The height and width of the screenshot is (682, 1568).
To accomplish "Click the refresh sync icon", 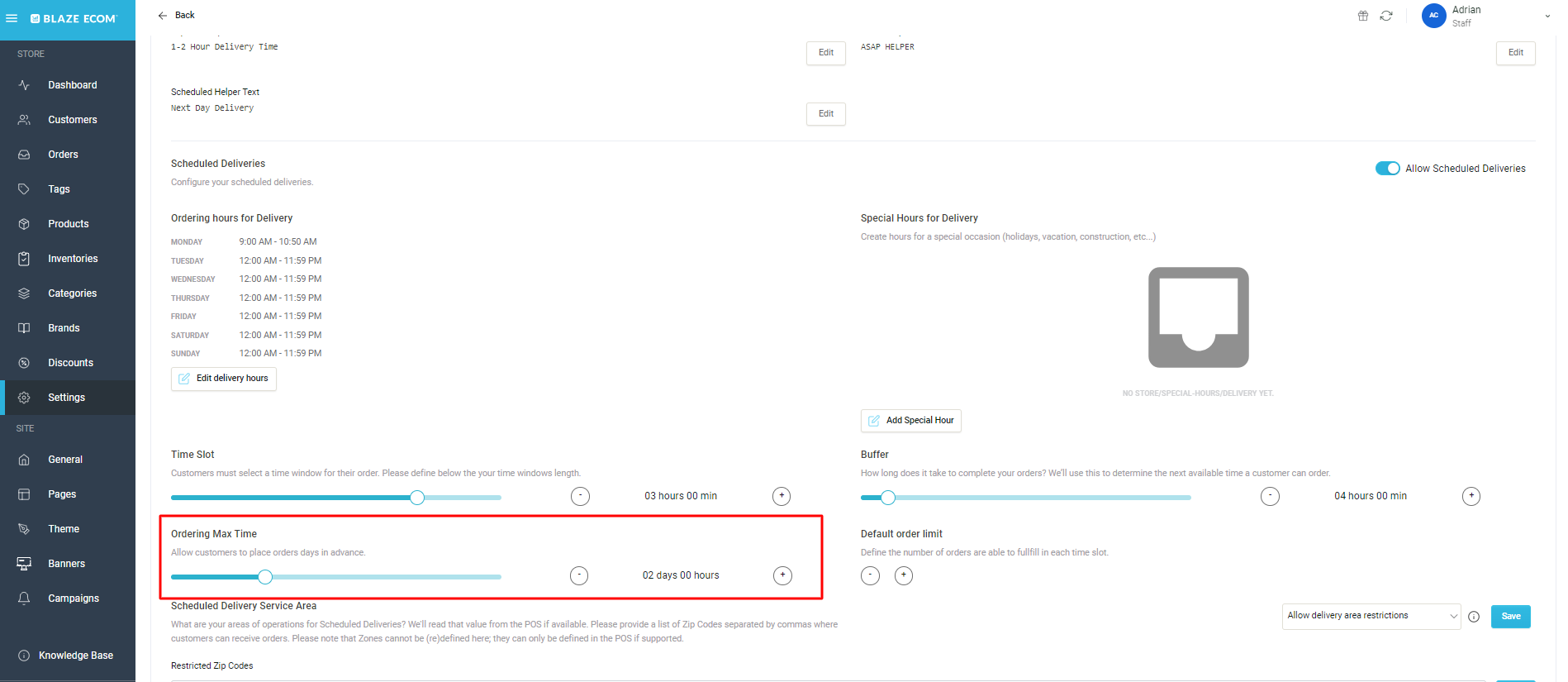I will (1386, 16).
